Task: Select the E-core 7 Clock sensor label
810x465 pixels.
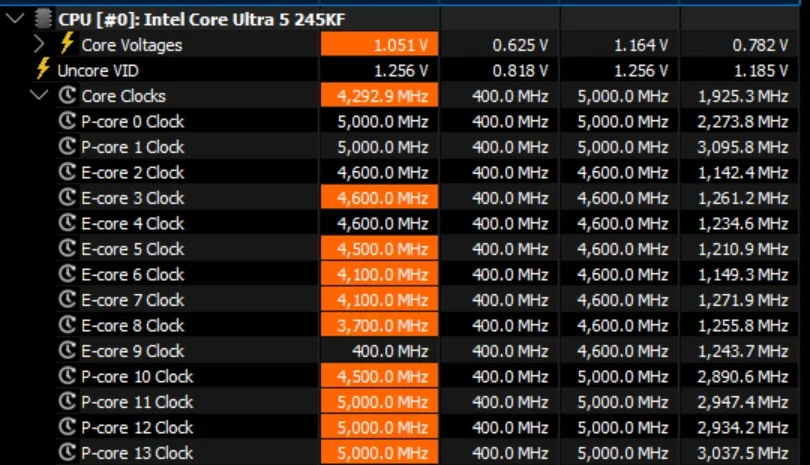Action: [x=132, y=300]
